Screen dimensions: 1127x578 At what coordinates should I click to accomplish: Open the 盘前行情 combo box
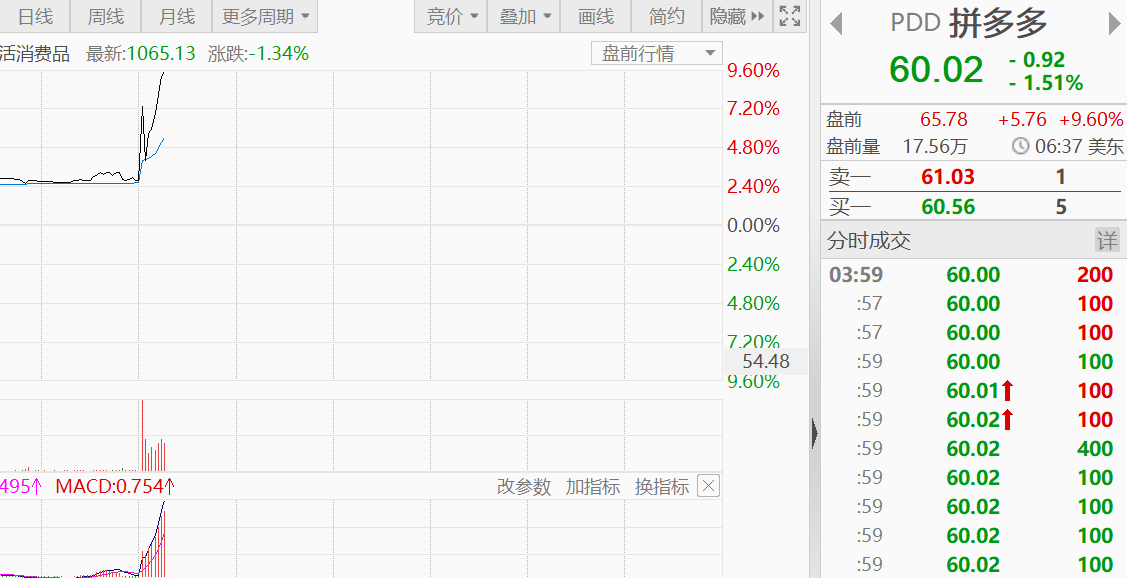point(657,53)
